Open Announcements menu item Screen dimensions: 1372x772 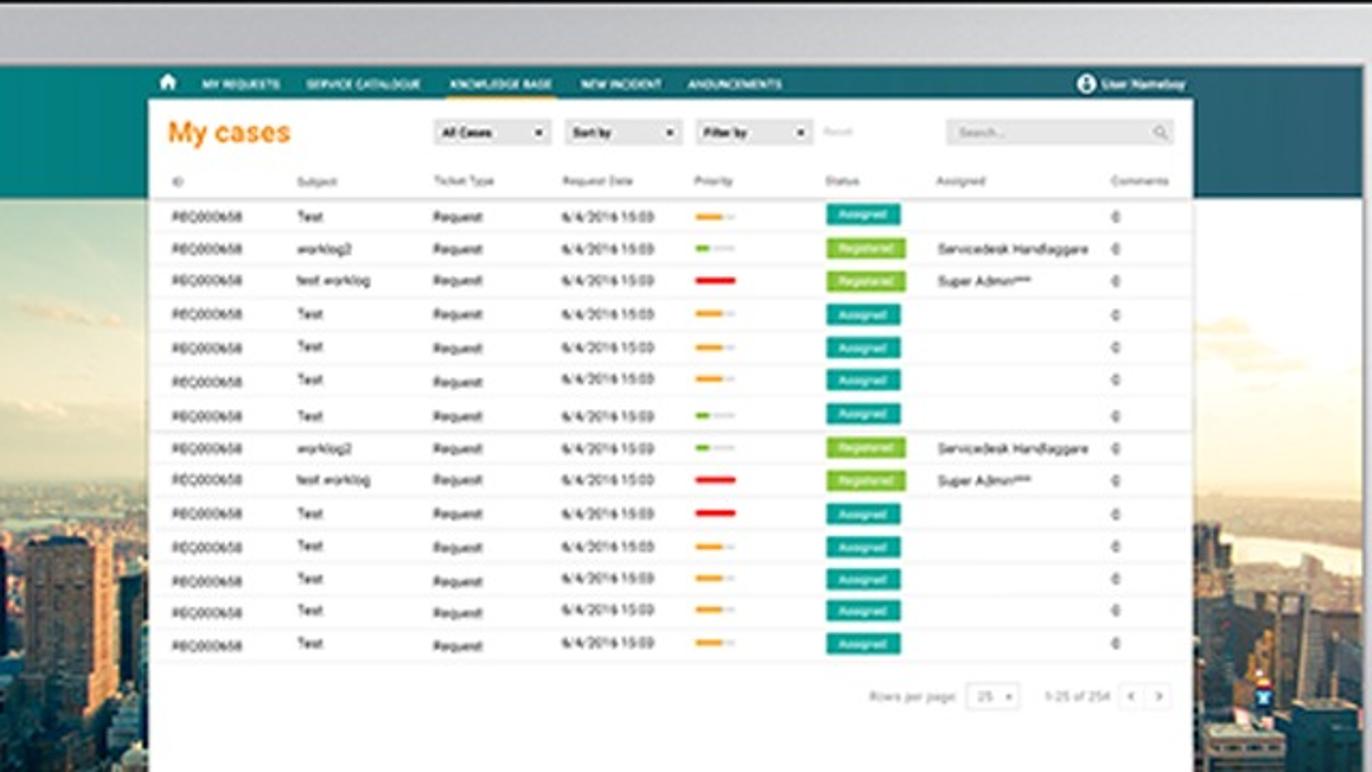734,85
